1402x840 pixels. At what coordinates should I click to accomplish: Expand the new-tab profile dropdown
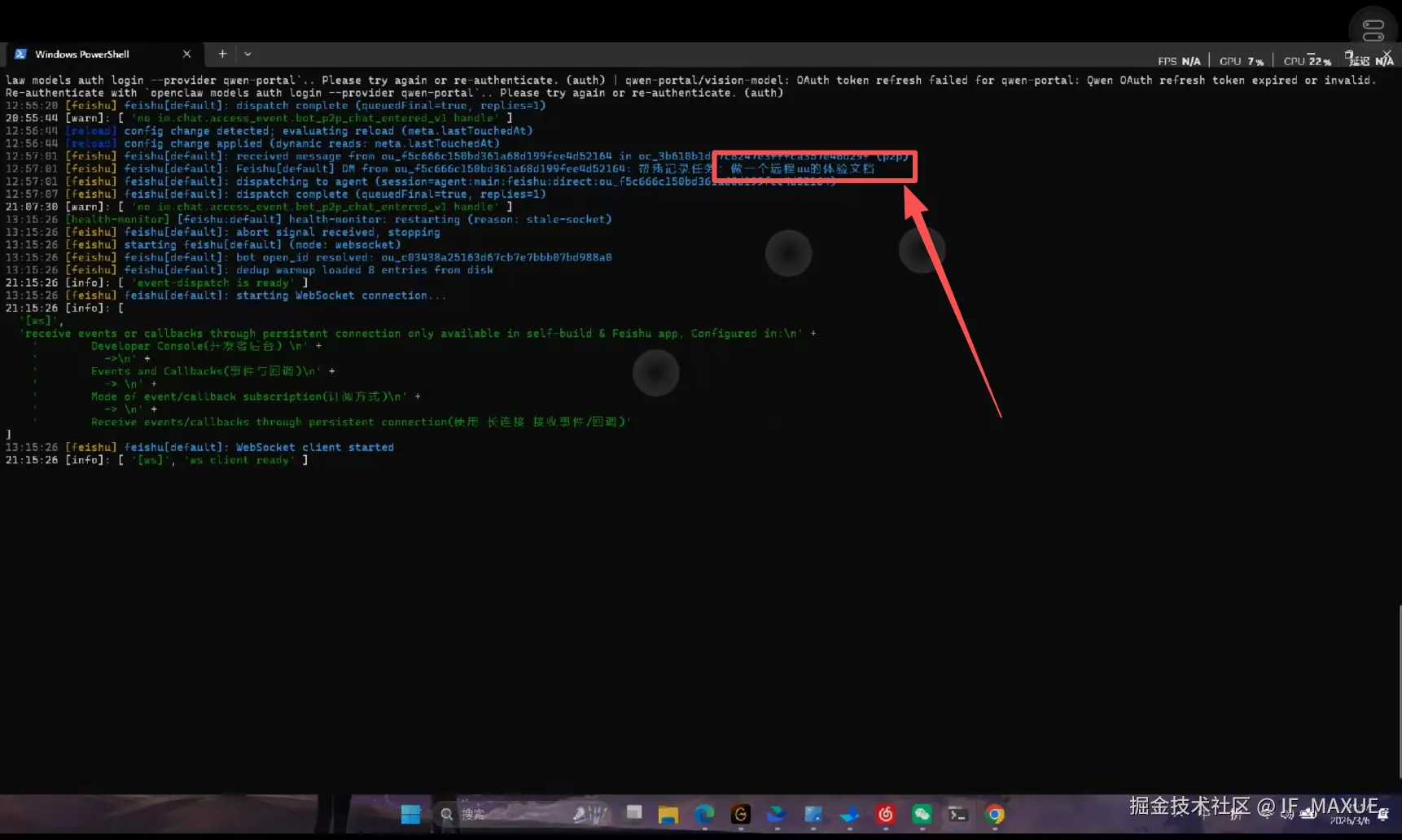tap(248, 55)
